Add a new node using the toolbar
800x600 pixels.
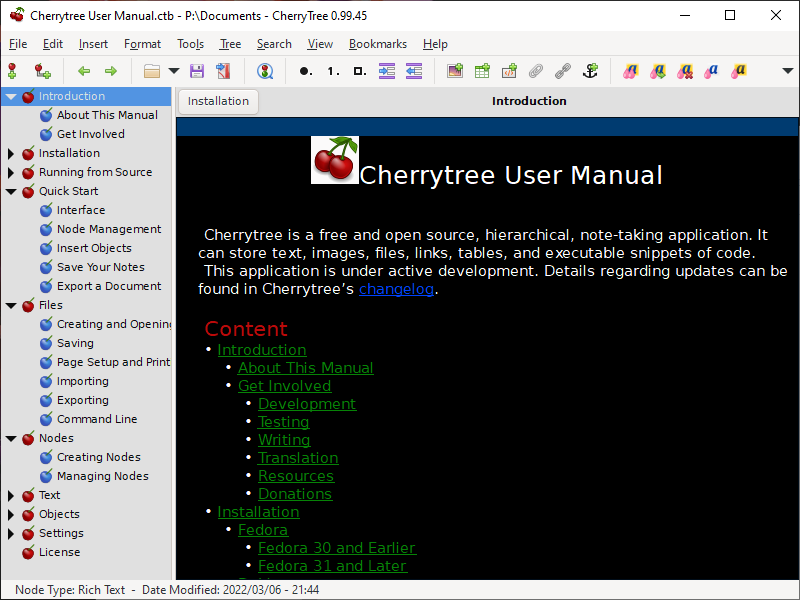point(12,71)
